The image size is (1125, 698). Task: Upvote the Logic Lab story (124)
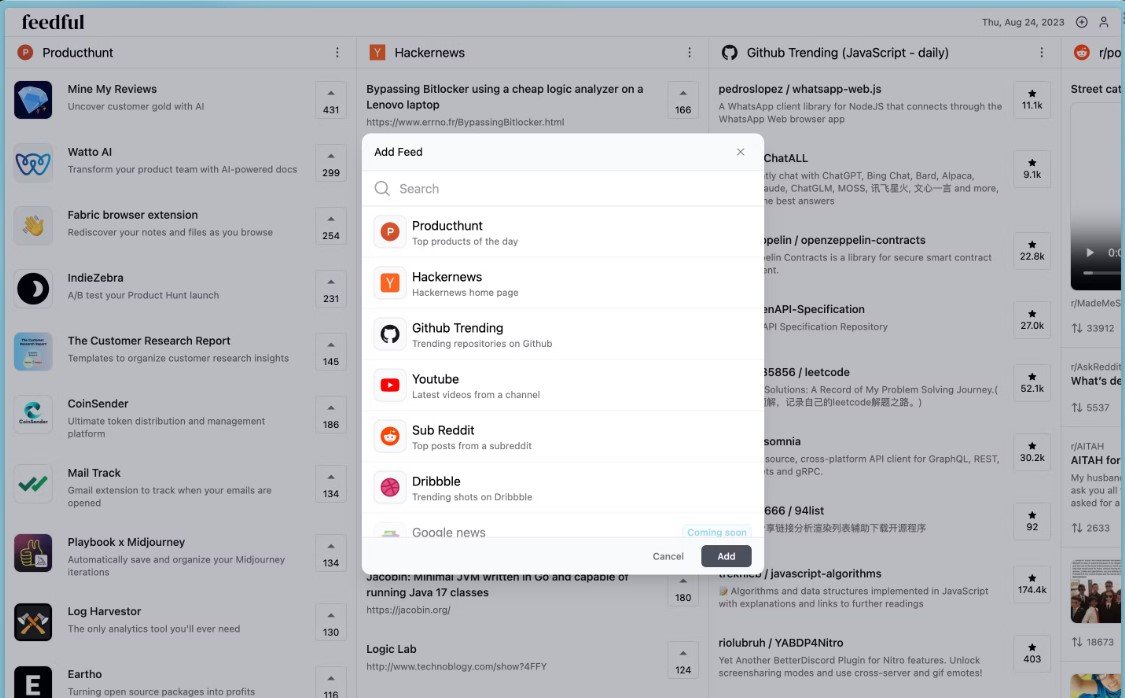pyautogui.click(x=683, y=660)
